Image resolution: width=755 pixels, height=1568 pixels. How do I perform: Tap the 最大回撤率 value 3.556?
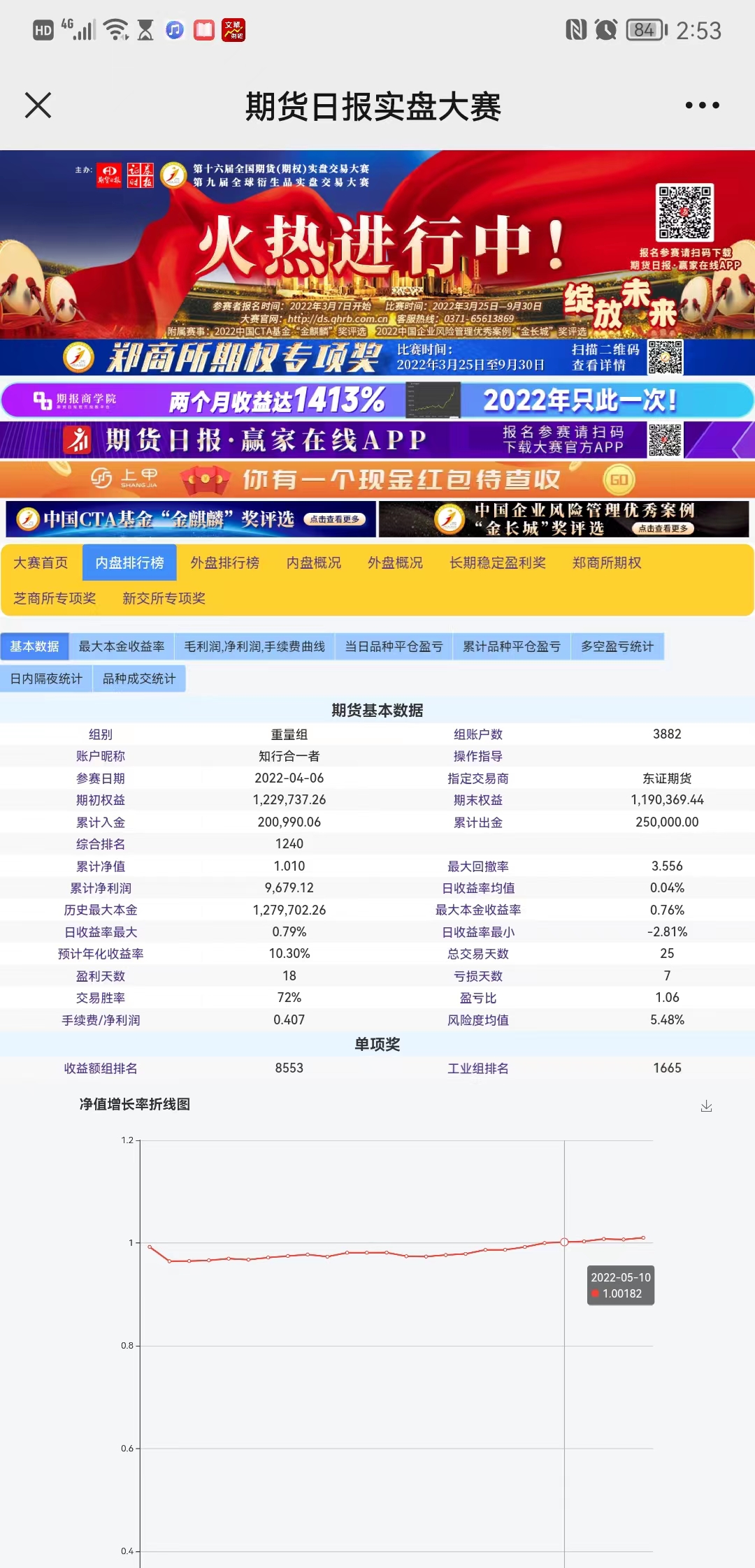tap(667, 866)
